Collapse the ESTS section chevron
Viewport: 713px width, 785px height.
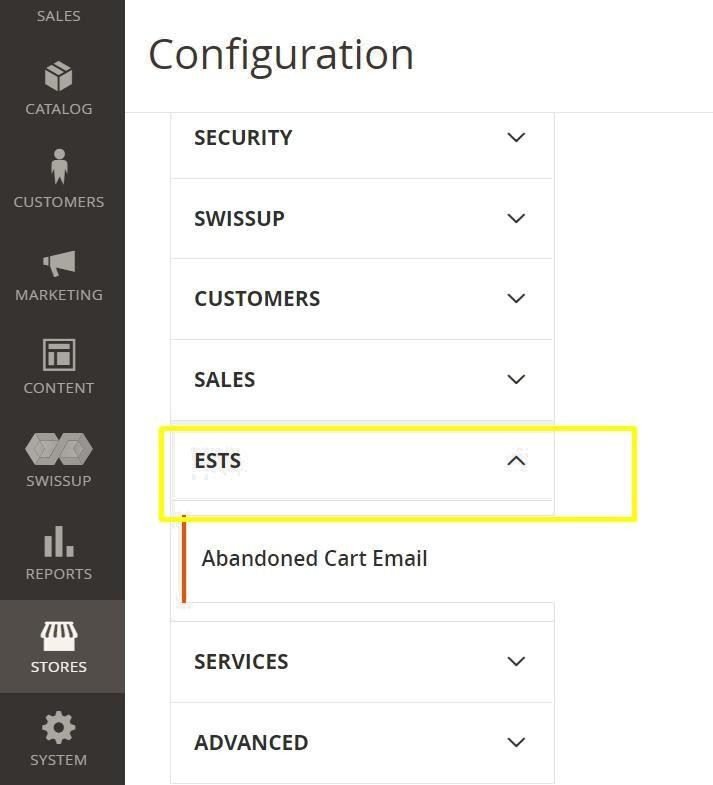[x=516, y=461]
